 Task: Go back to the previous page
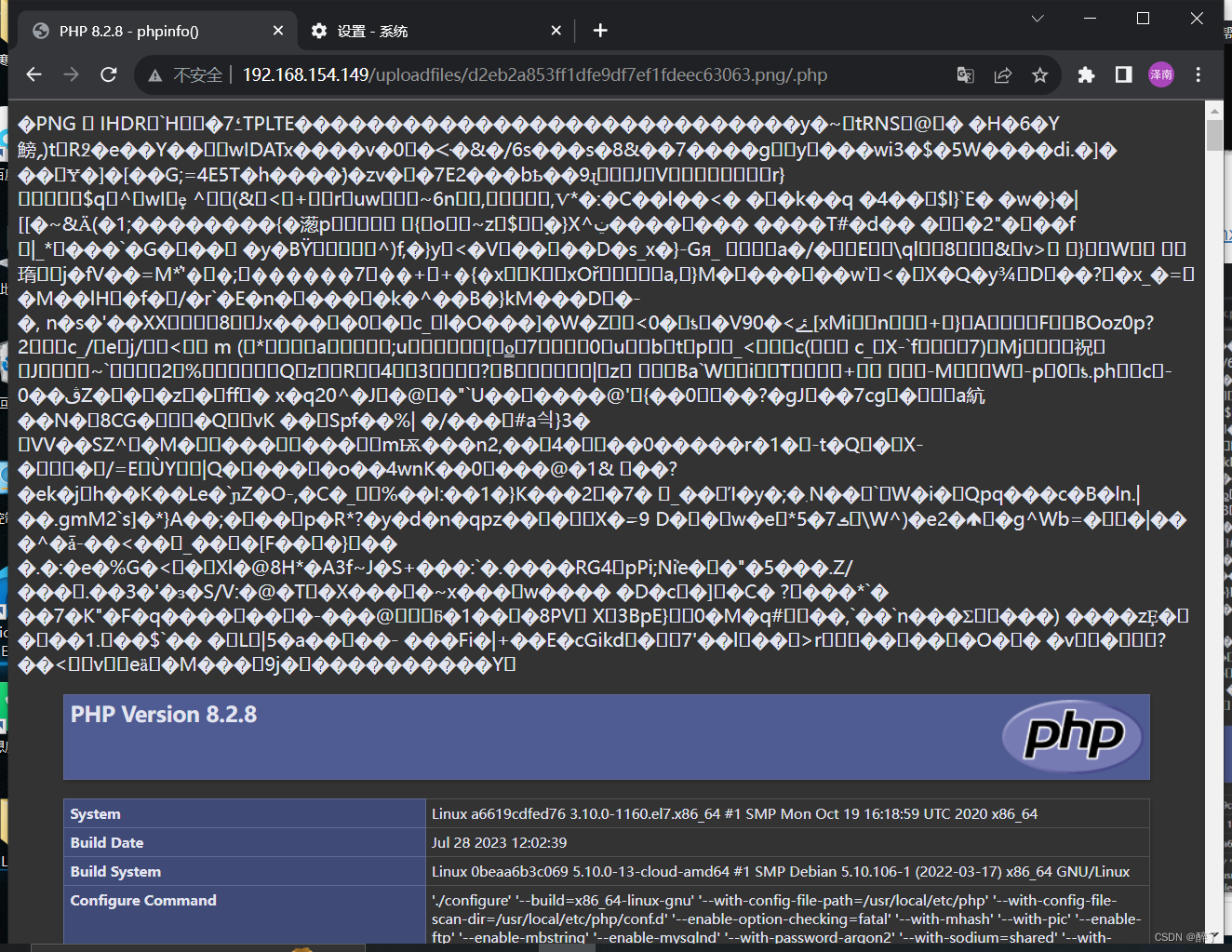pyautogui.click(x=34, y=74)
